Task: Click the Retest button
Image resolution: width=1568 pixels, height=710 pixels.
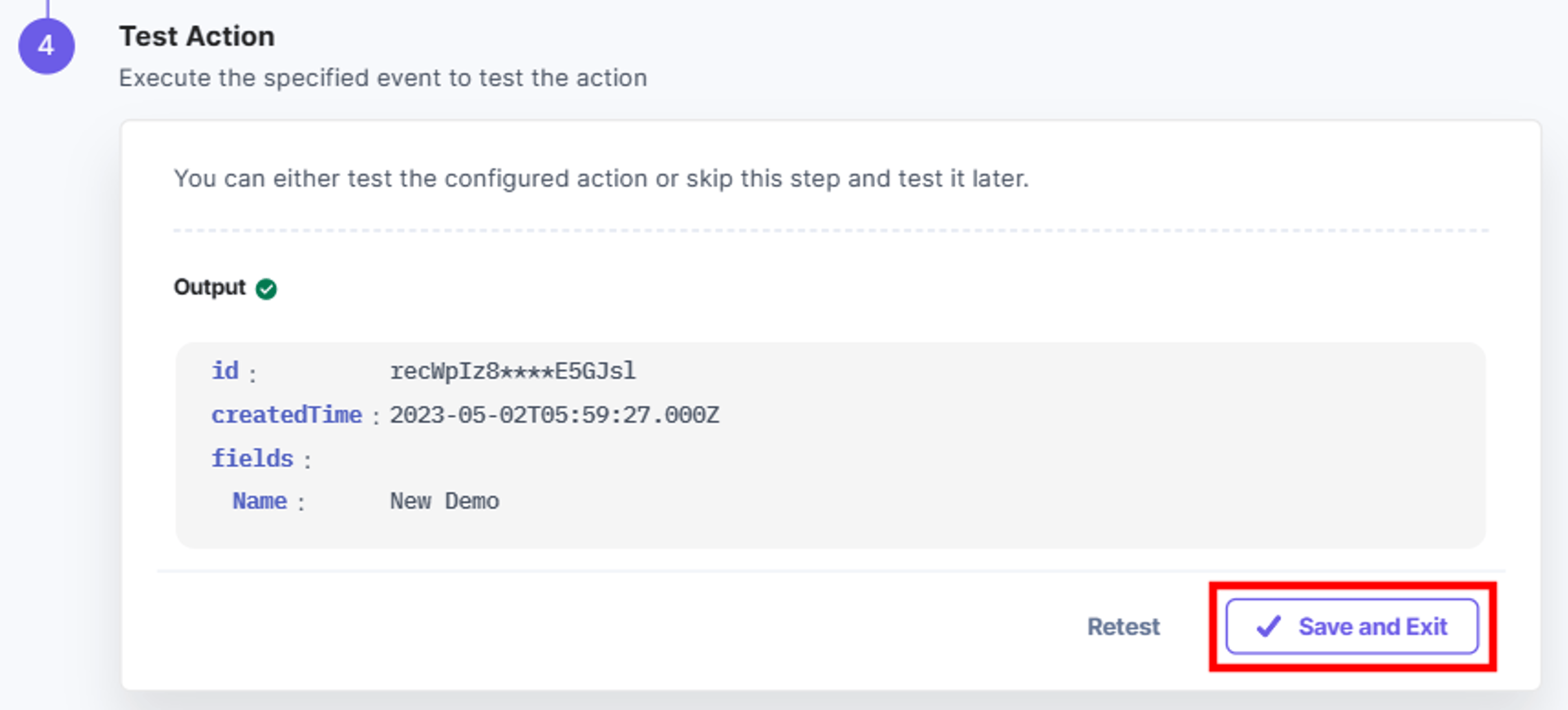Action: (x=1123, y=627)
